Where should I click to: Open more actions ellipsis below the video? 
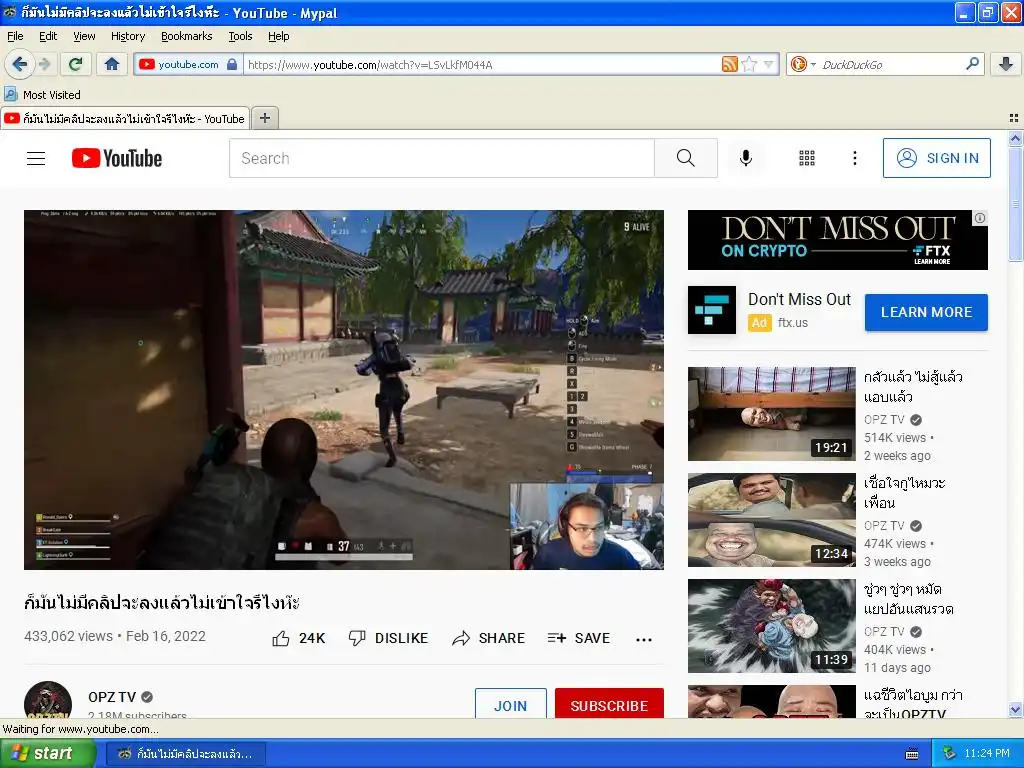[x=644, y=639]
